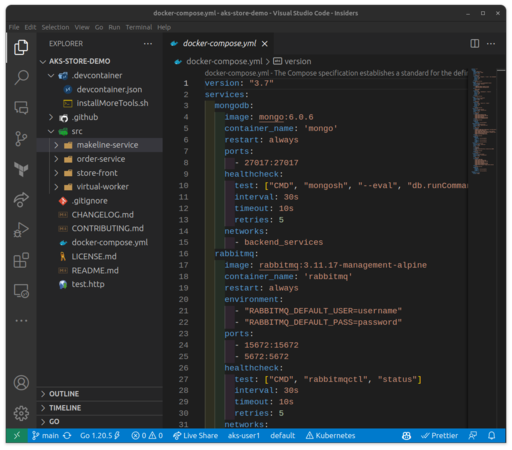Show additional views ellipsis in activity bar
512x450 pixels.
tap(21, 321)
